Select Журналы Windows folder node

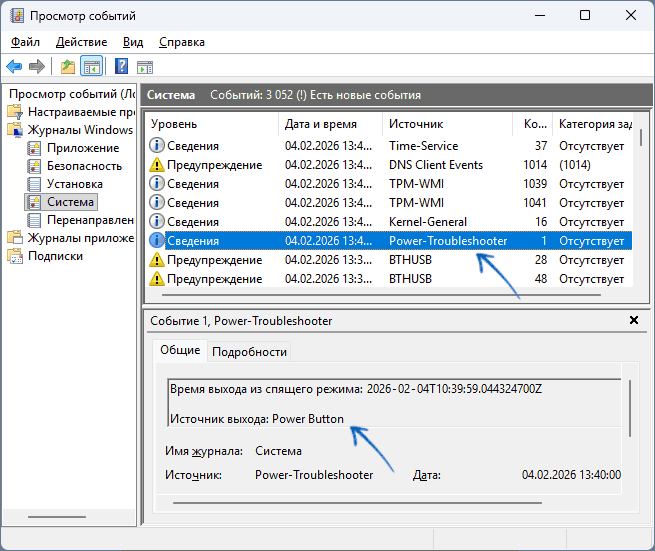pos(79,130)
